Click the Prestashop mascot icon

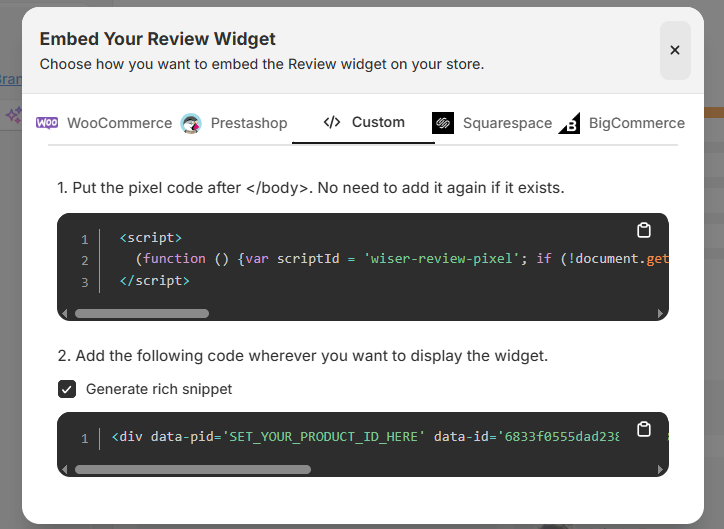click(191, 123)
